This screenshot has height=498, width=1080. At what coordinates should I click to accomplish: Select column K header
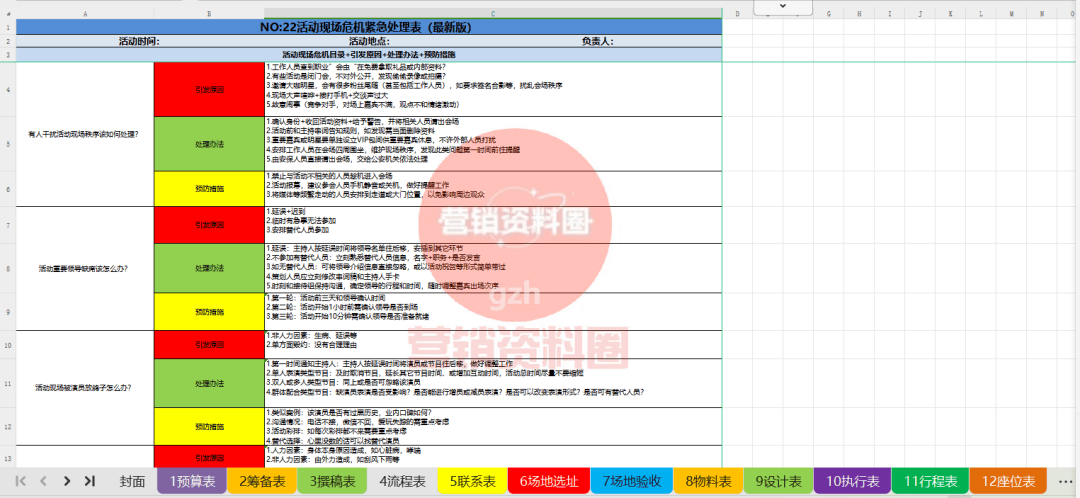tap(951, 14)
